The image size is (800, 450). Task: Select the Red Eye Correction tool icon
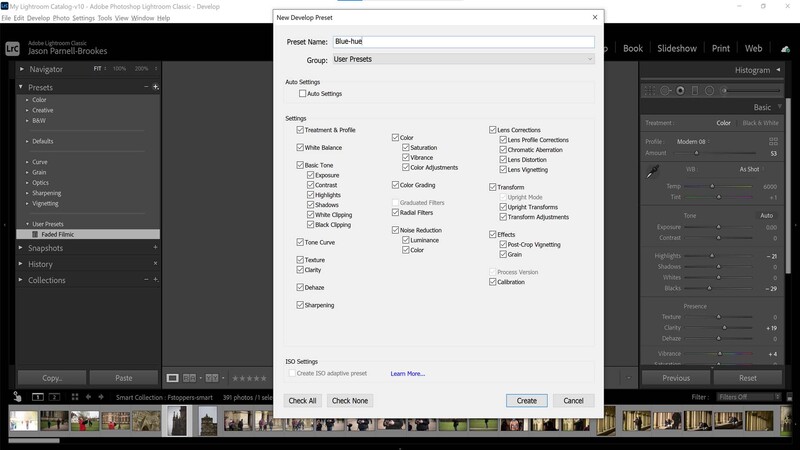click(680, 91)
